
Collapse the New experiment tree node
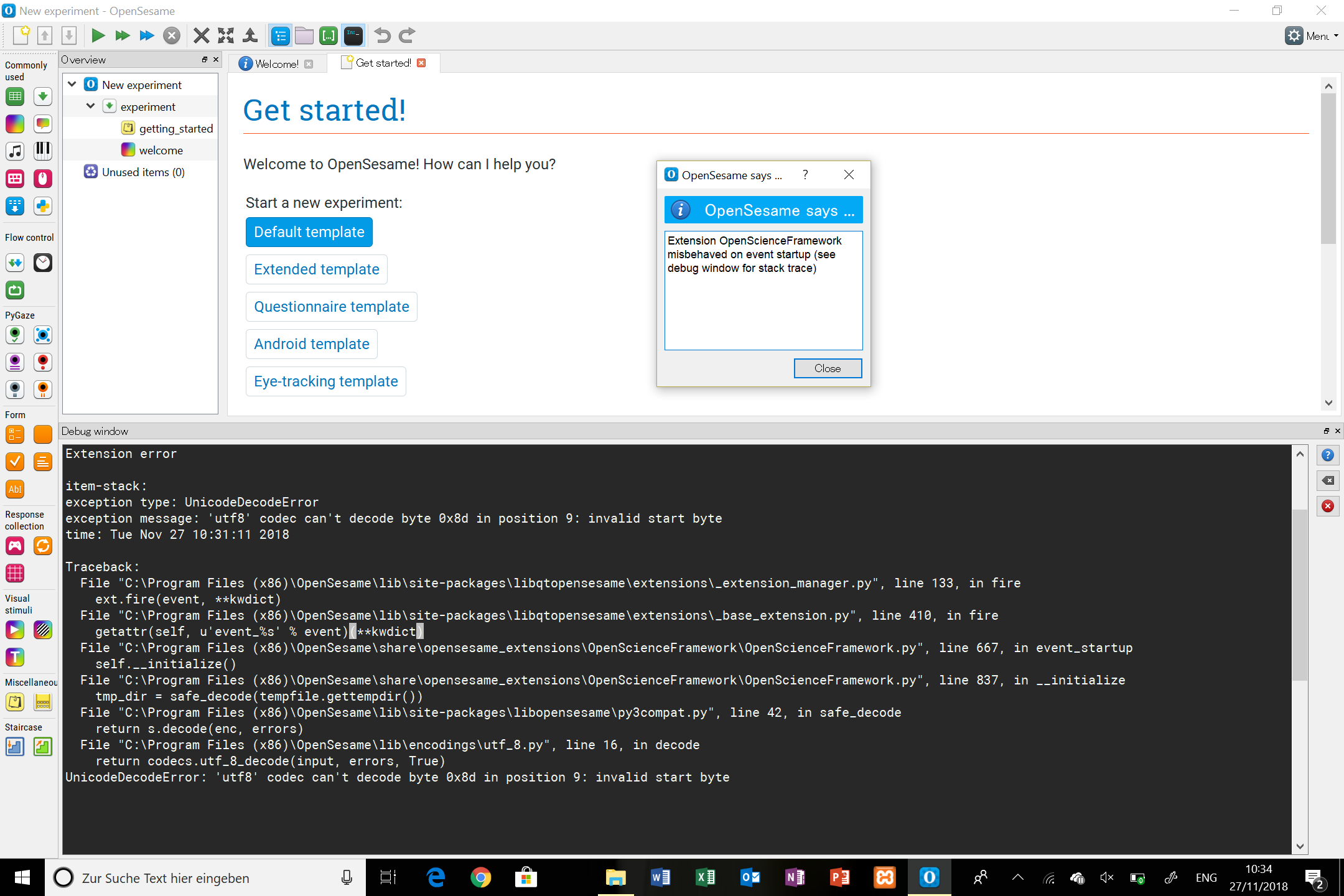72,84
